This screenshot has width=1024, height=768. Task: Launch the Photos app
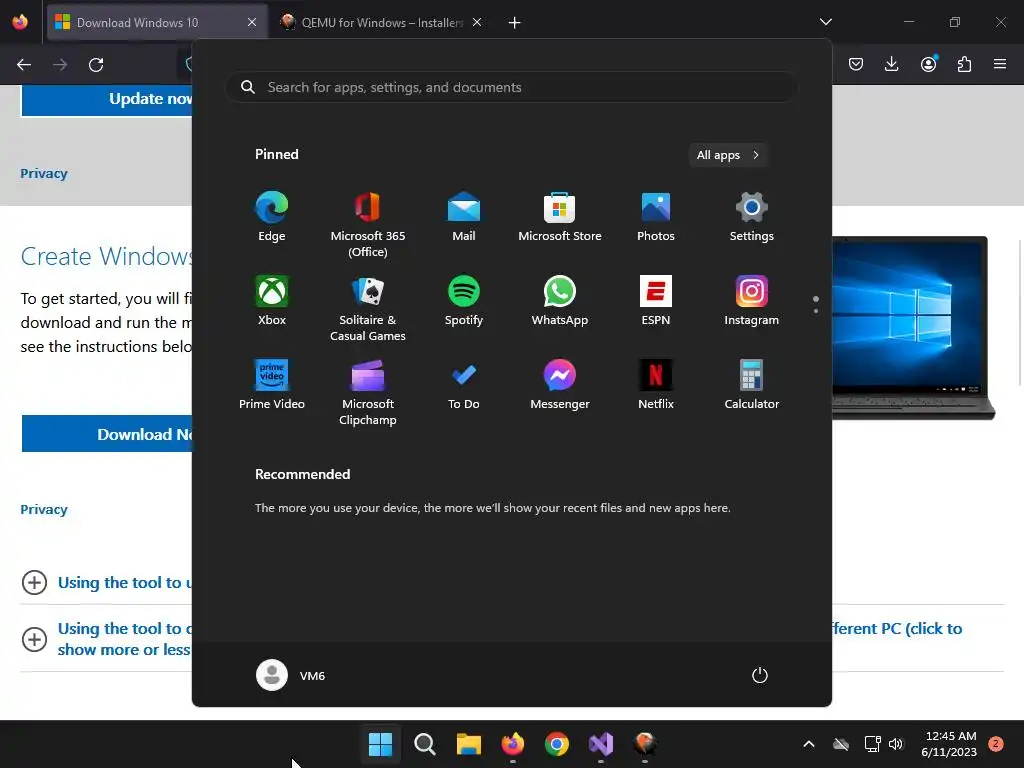tap(656, 217)
